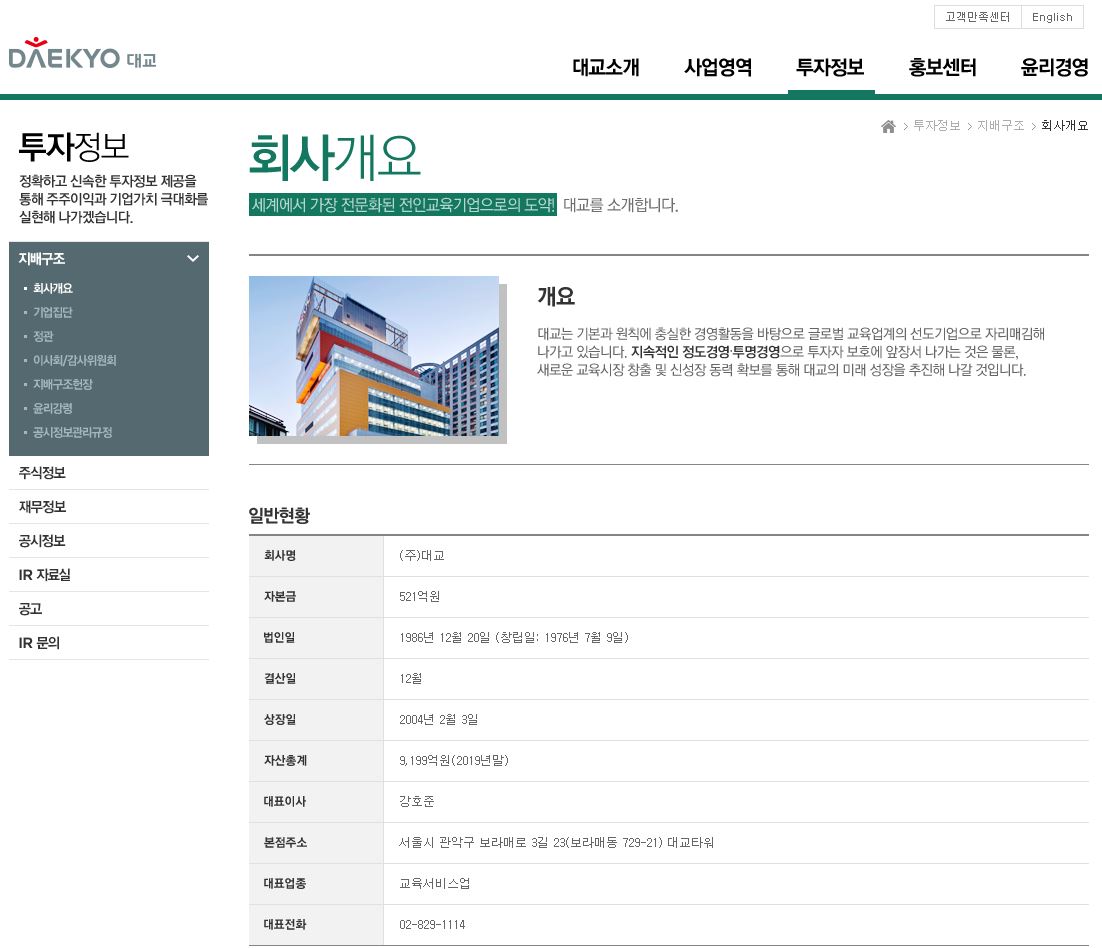This screenshot has height=948, width=1102.
Task: Click the 대표이사 row label
Action: pyautogui.click(x=285, y=801)
